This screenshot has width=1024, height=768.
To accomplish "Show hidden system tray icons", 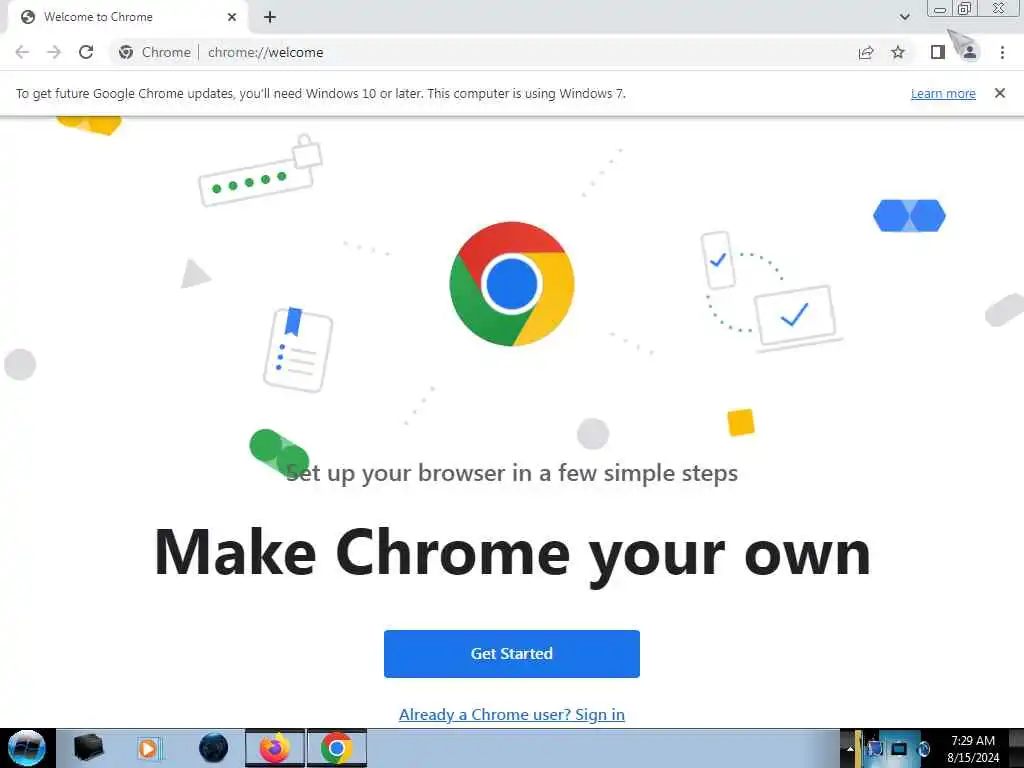I will (850, 748).
